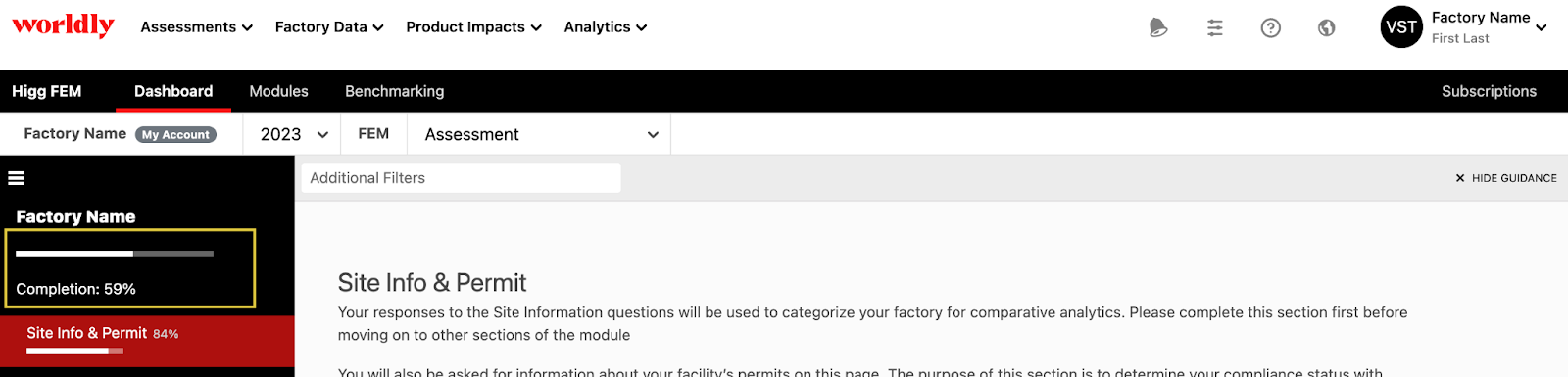Toggle the hamburger sidebar menu icon
This screenshot has width=1568, height=377.
point(16,178)
